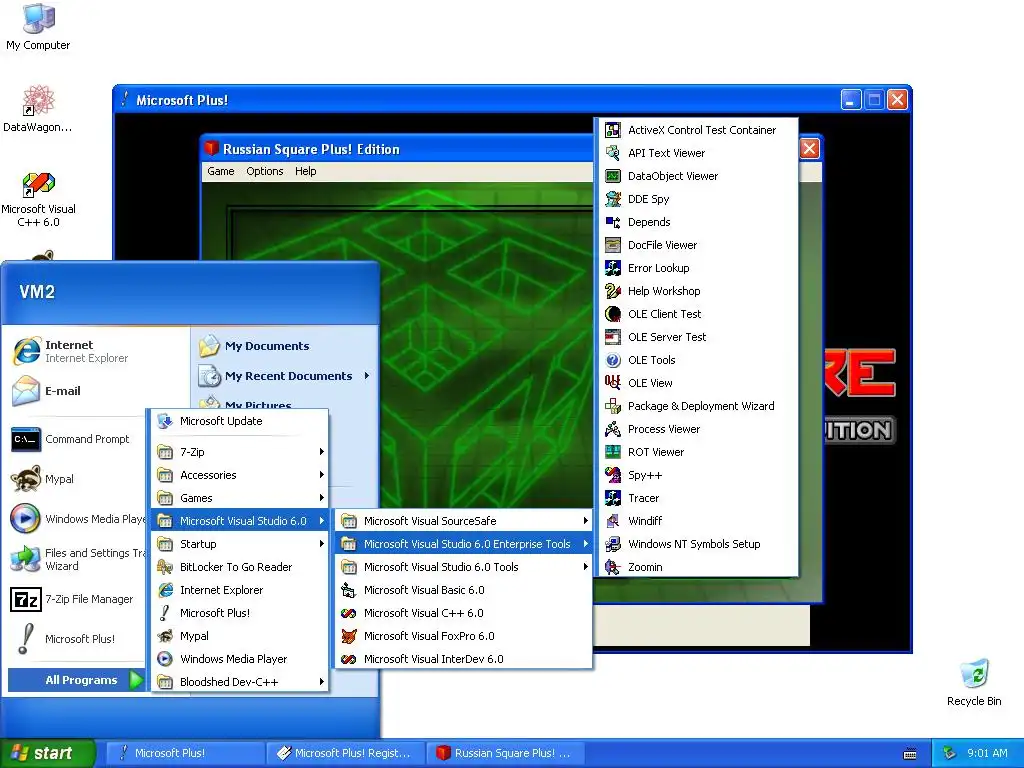Launch Microsoft Visual InterDev 6.0 icon
The height and width of the screenshot is (768, 1024).
(x=349, y=659)
